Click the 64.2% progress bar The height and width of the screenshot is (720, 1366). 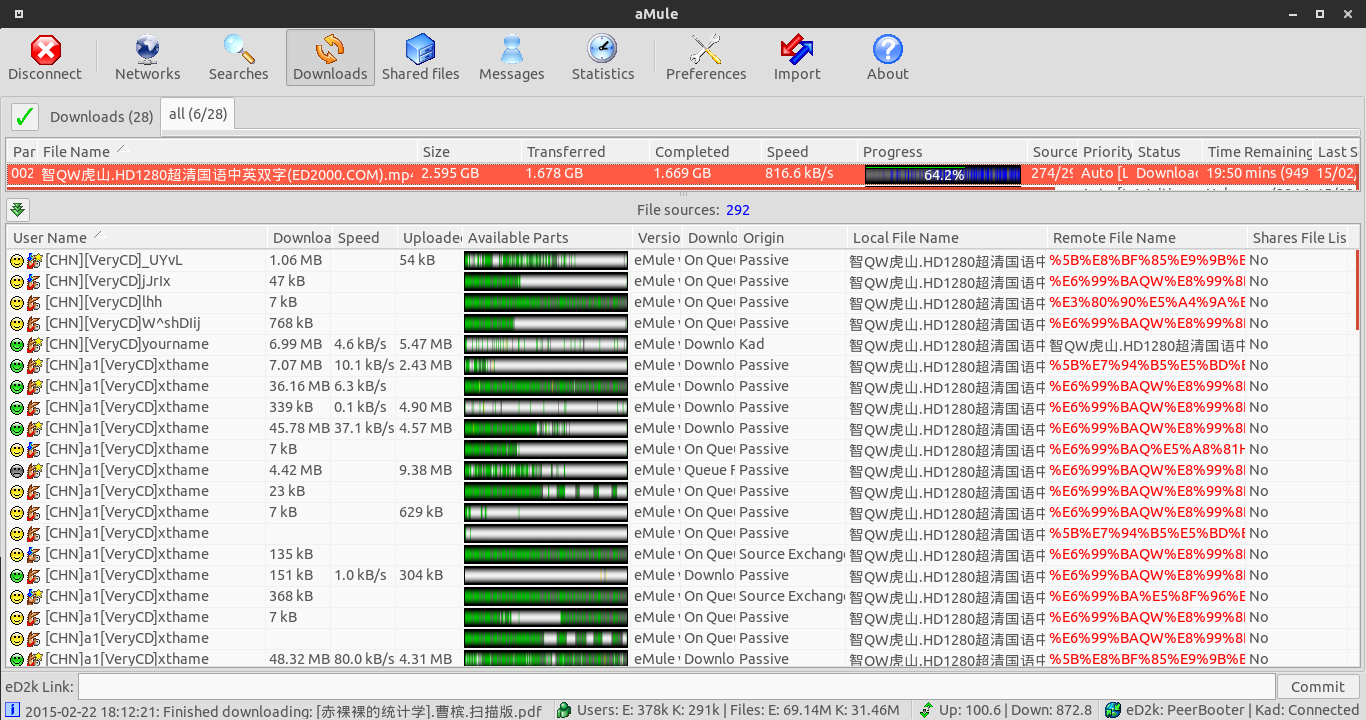[943, 174]
